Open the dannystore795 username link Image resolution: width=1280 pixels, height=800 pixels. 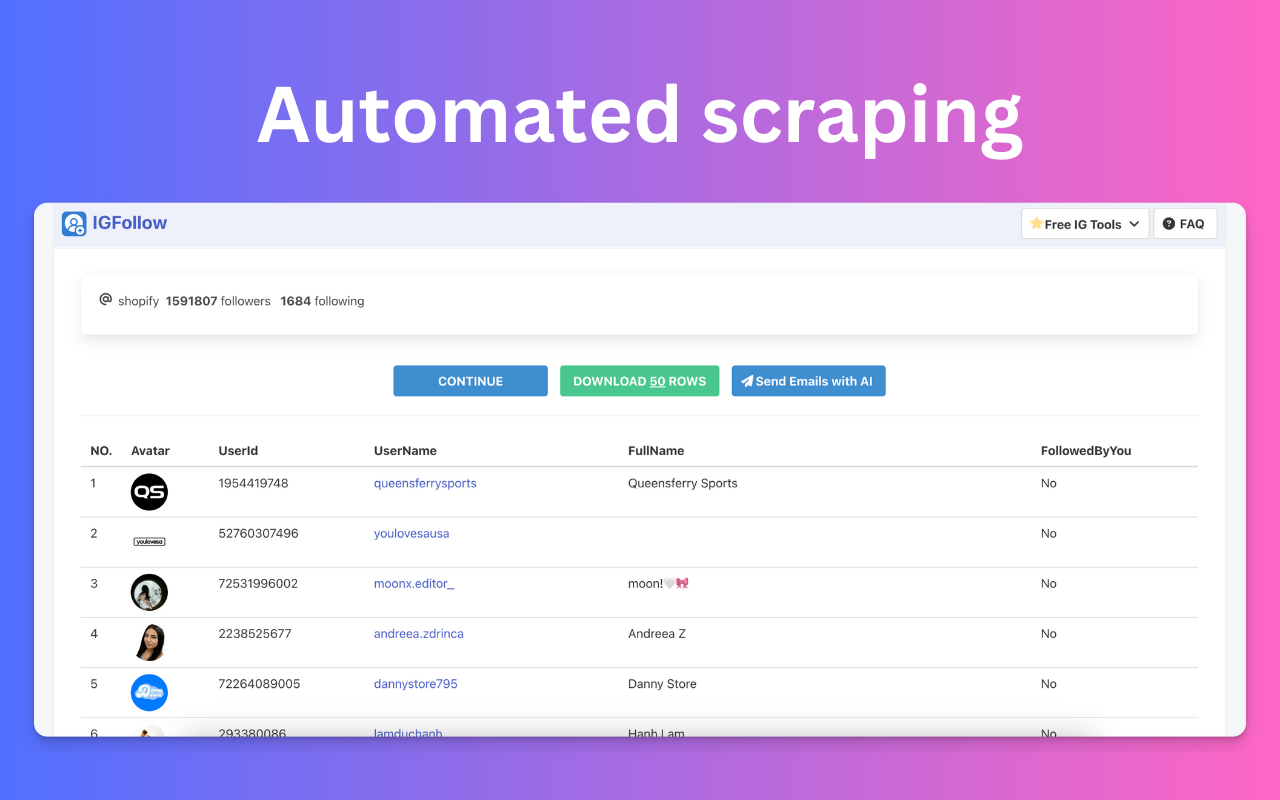click(x=415, y=684)
